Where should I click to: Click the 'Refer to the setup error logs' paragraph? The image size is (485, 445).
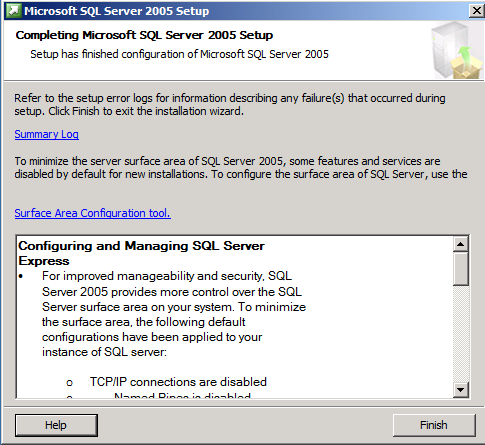coord(230,104)
